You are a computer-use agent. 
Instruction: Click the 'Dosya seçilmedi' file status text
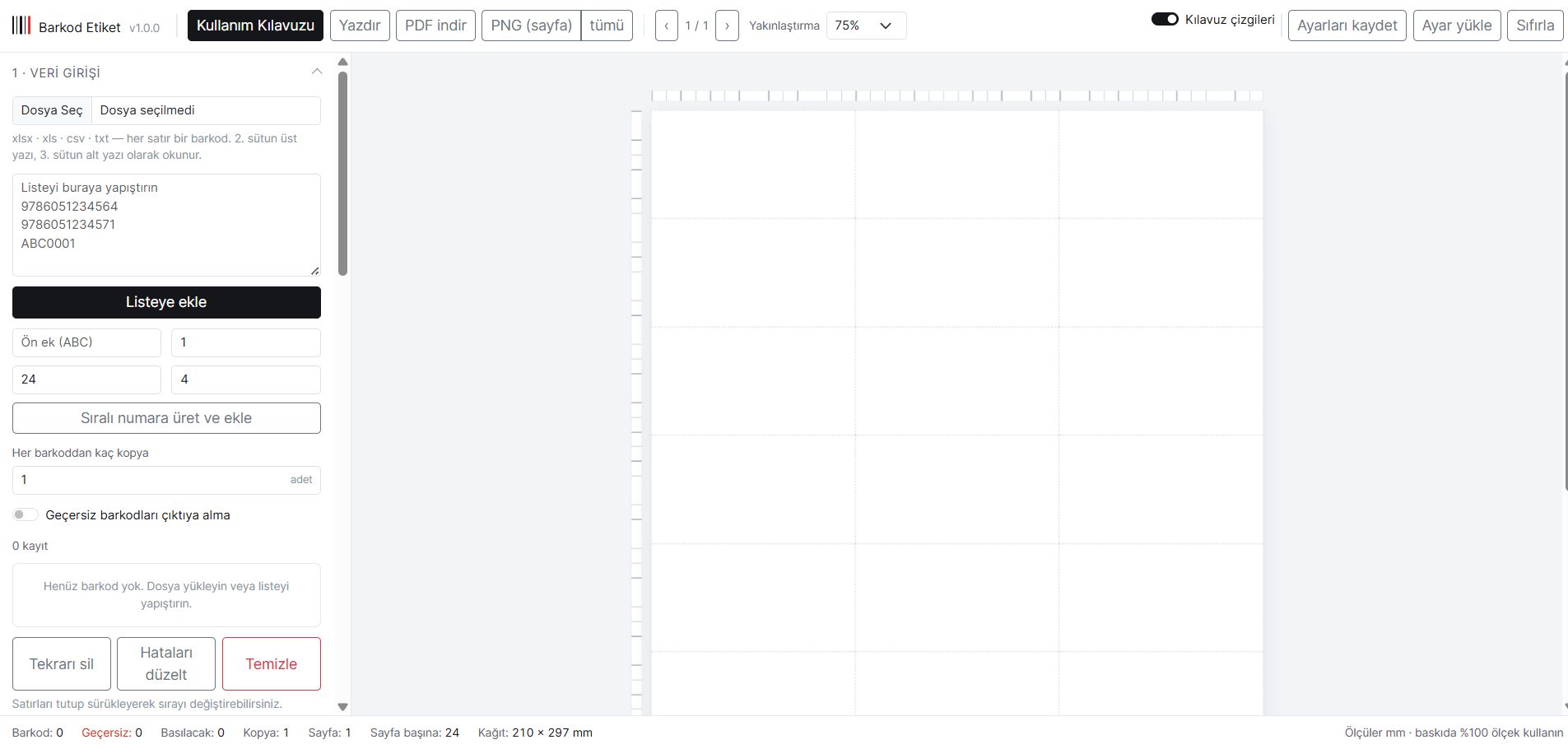[147, 110]
